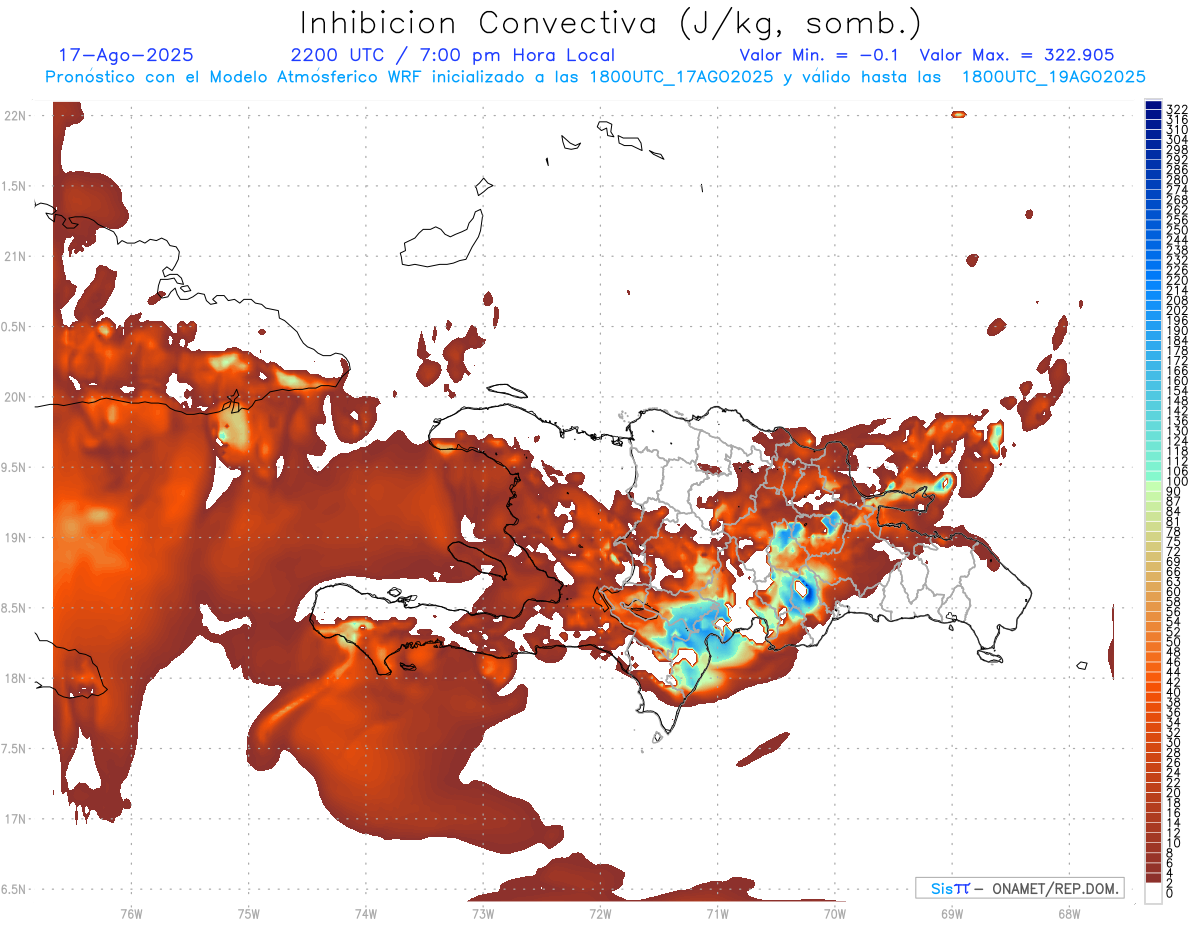Click the "76W" longitude label
The width and height of the screenshot is (1200, 927).
pyautogui.click(x=131, y=913)
